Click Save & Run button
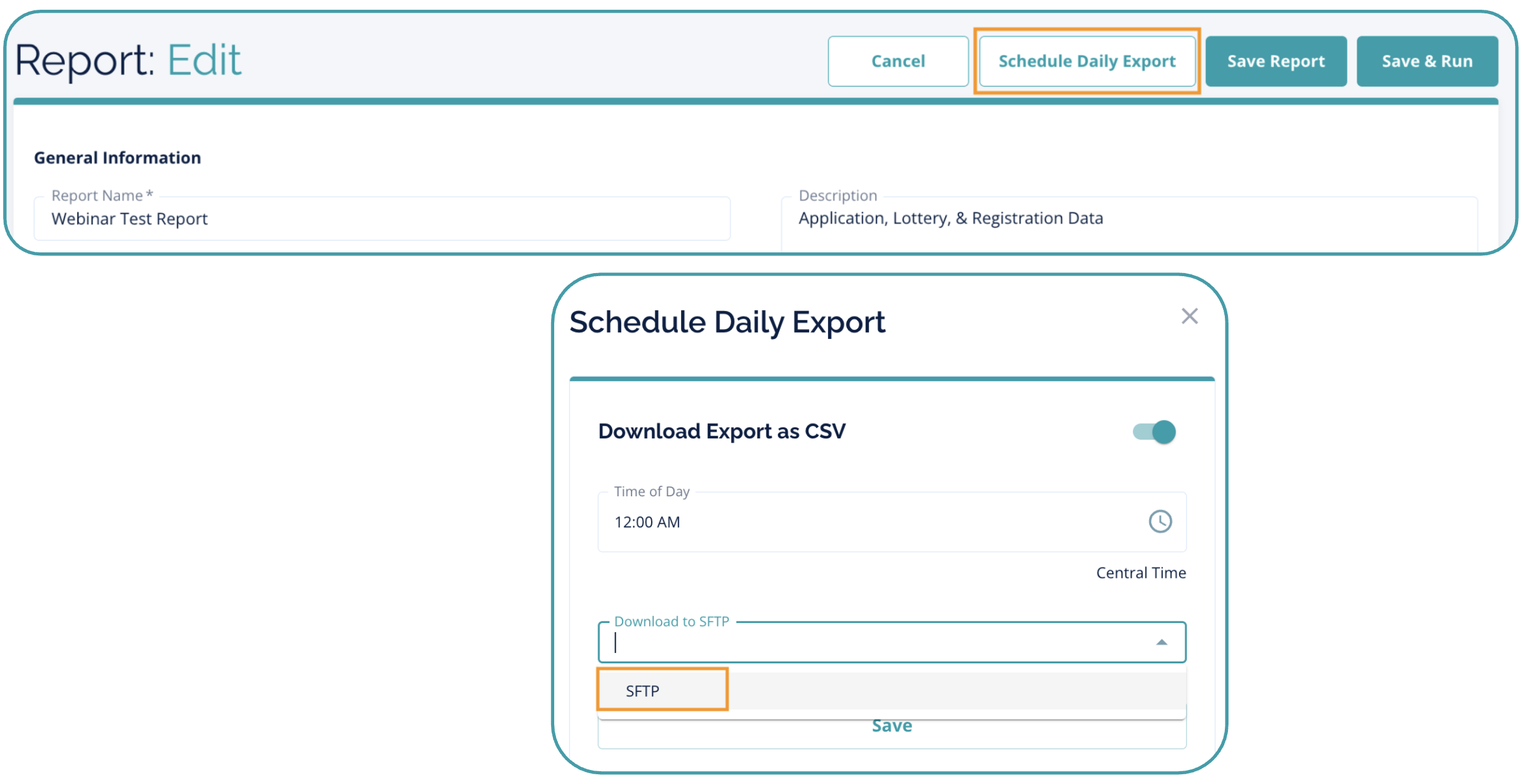 pos(1427,61)
